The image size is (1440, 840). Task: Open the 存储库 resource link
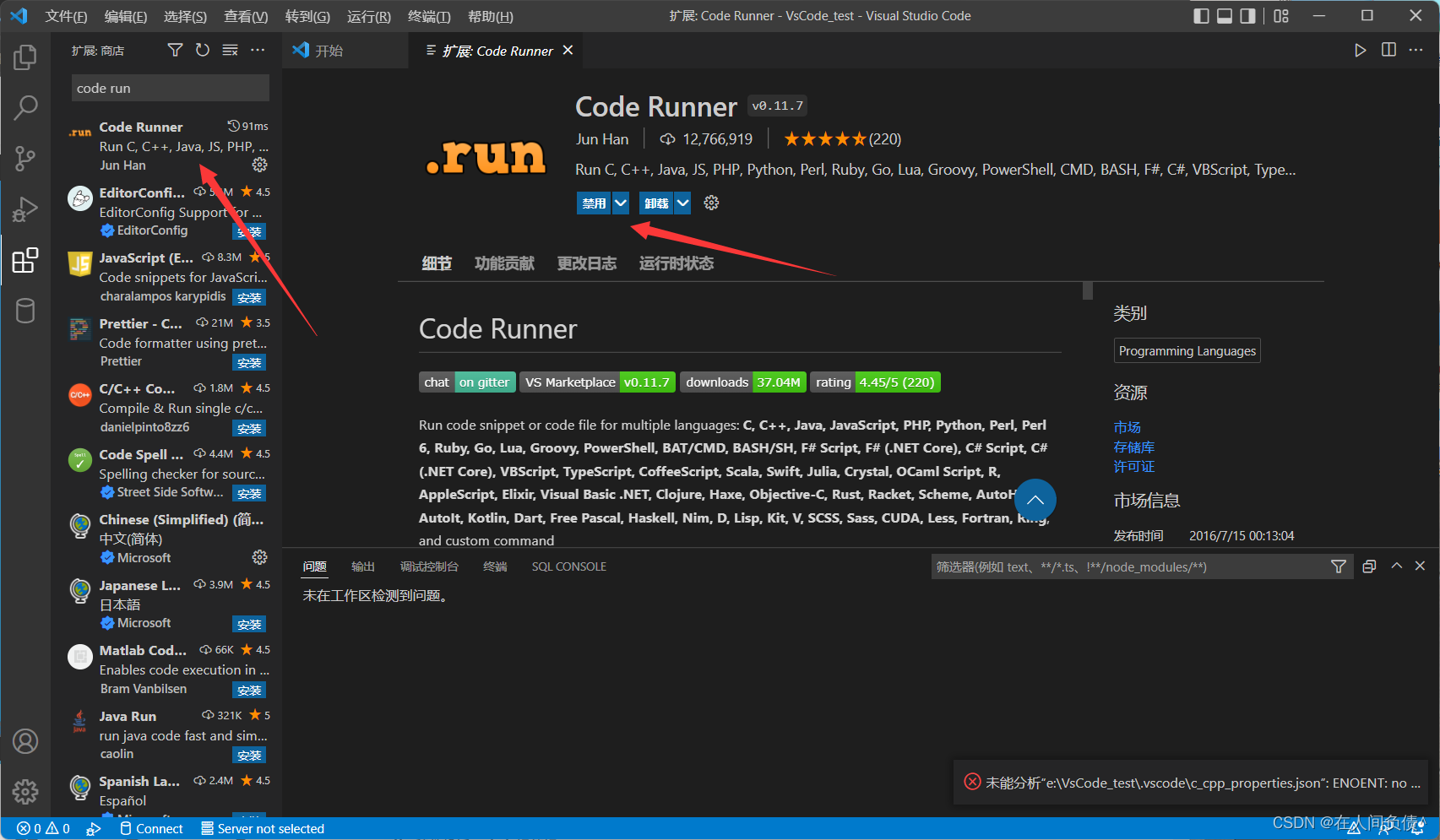[x=1134, y=447]
